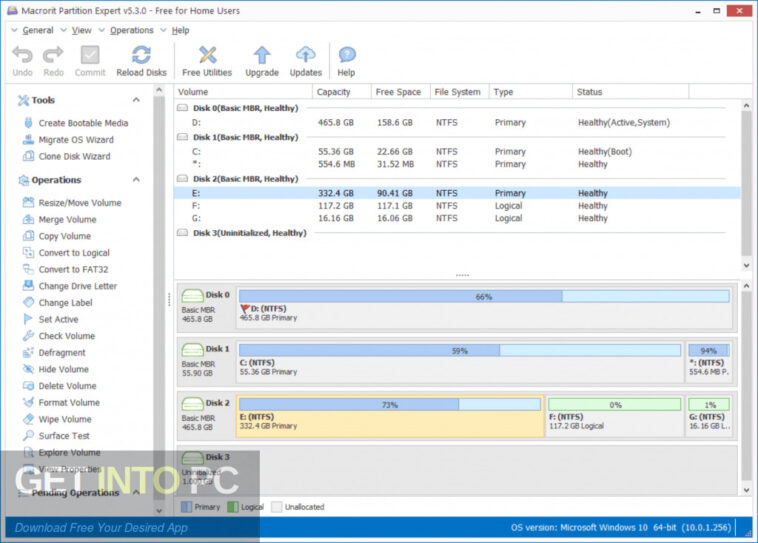This screenshot has height=543, width=758.
Task: Select the 554.6 MB unlabeled volume row
Action: click(457, 164)
